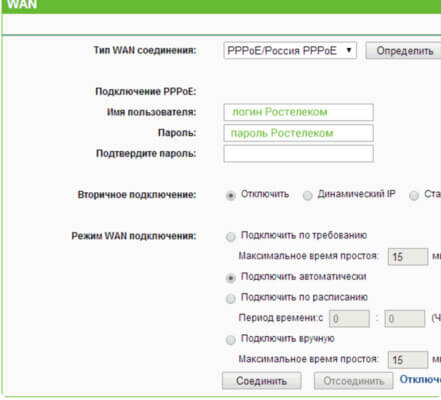
Task: Click the Отсоединить button
Action: pos(353,381)
